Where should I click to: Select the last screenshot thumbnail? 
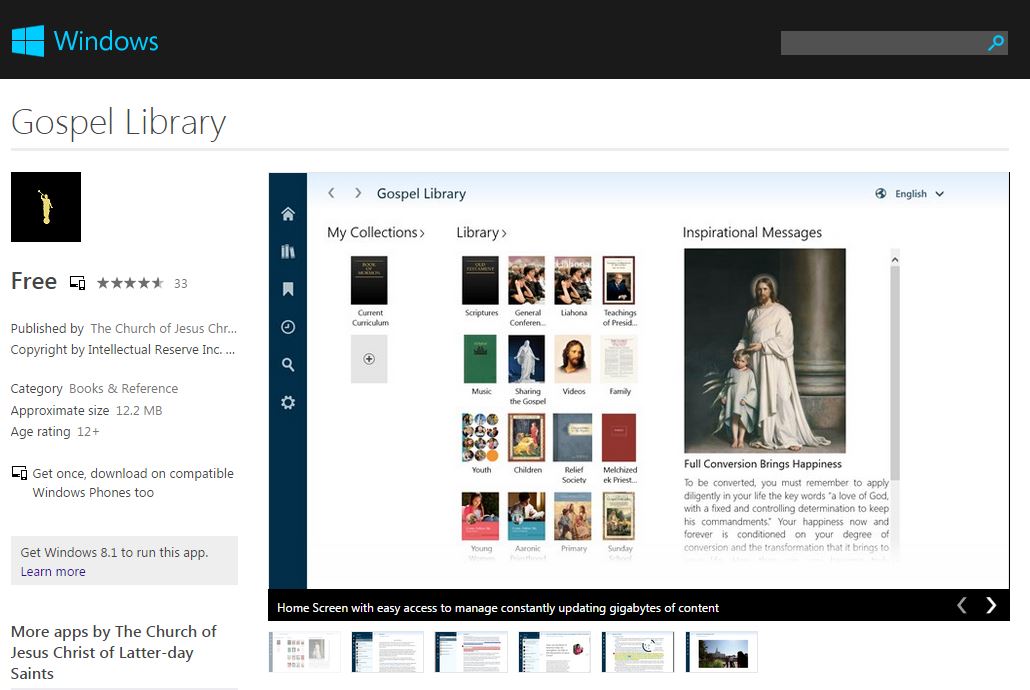pyautogui.click(x=721, y=651)
